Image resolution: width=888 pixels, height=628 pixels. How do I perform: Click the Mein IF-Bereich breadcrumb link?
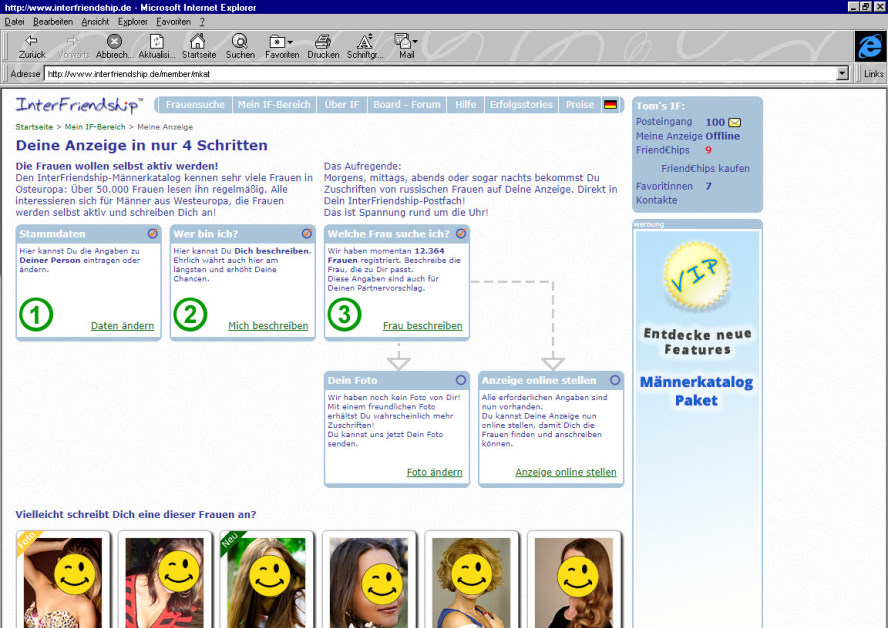point(95,127)
